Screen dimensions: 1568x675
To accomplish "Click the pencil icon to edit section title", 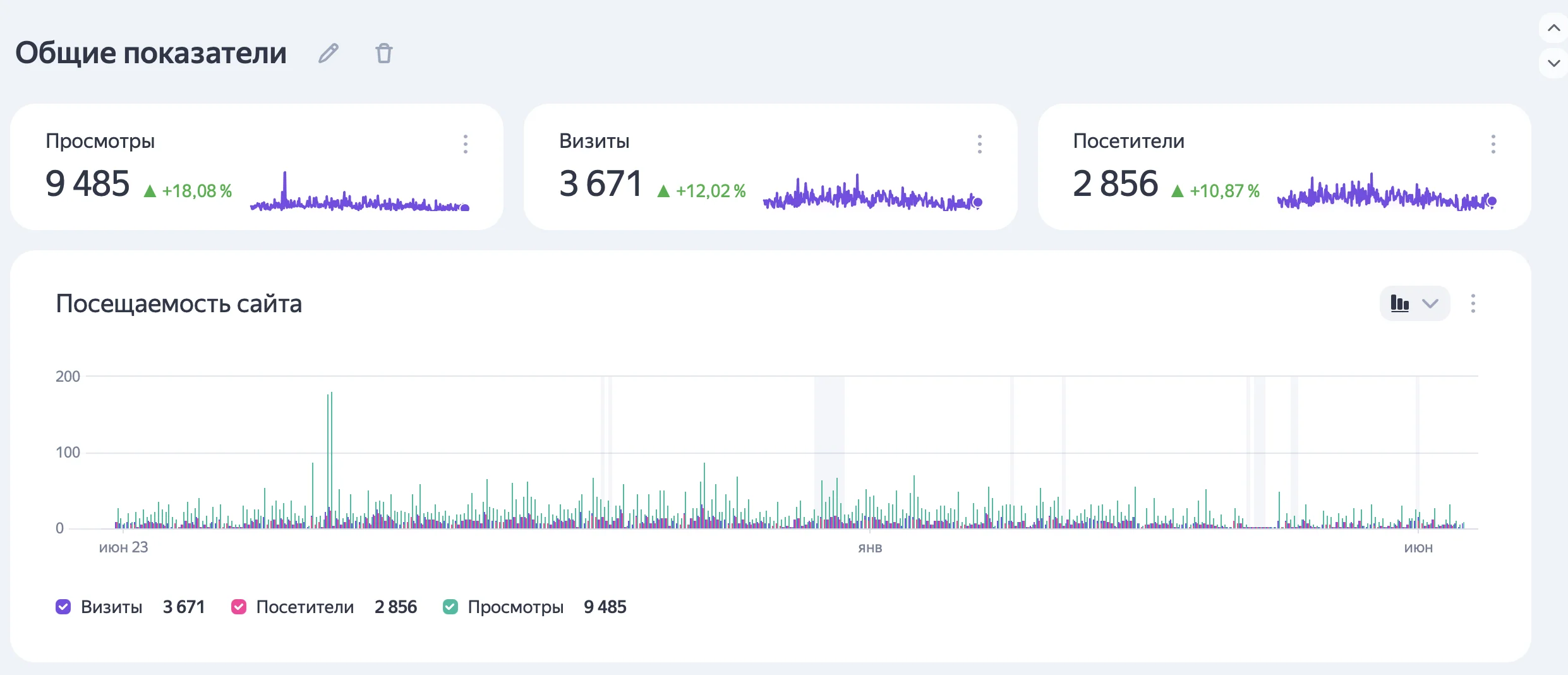I will coord(329,53).
